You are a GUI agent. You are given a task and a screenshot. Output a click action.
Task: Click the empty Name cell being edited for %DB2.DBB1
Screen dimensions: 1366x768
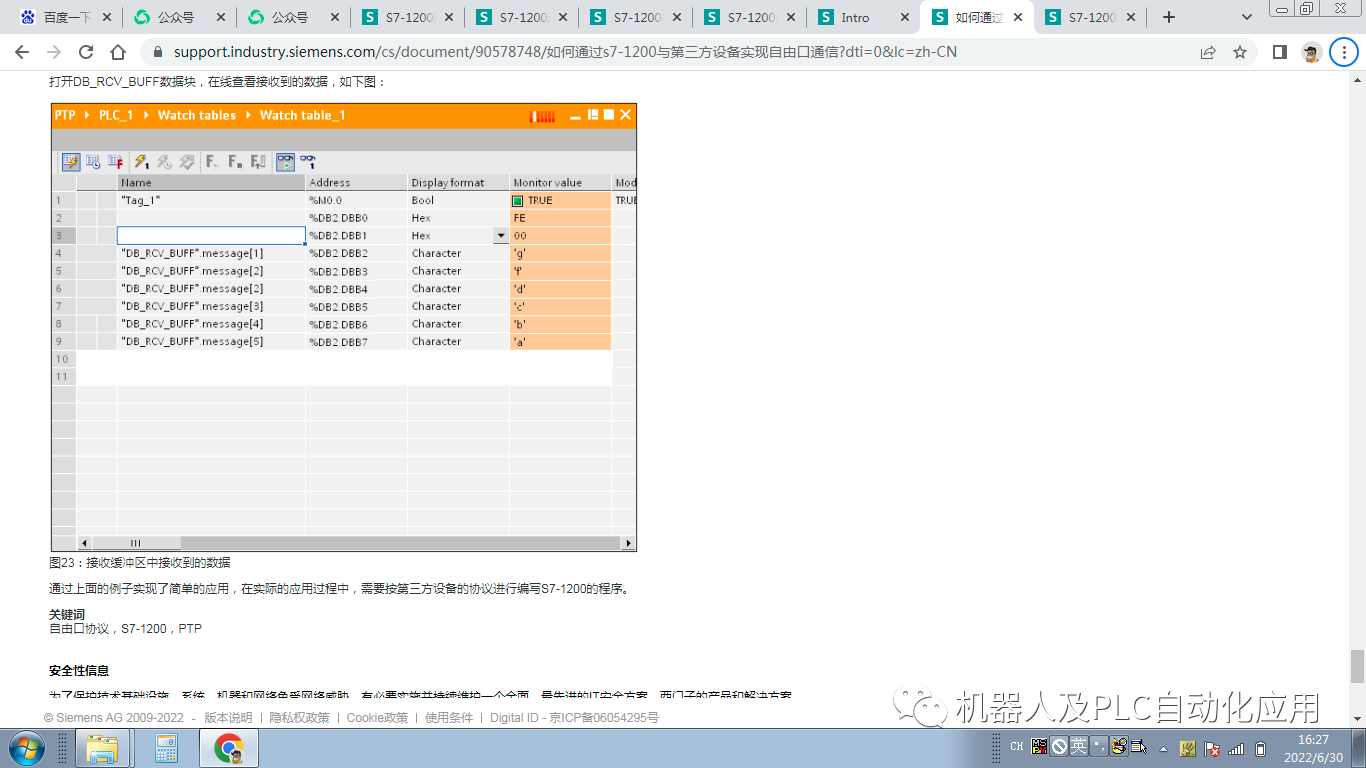[211, 236]
